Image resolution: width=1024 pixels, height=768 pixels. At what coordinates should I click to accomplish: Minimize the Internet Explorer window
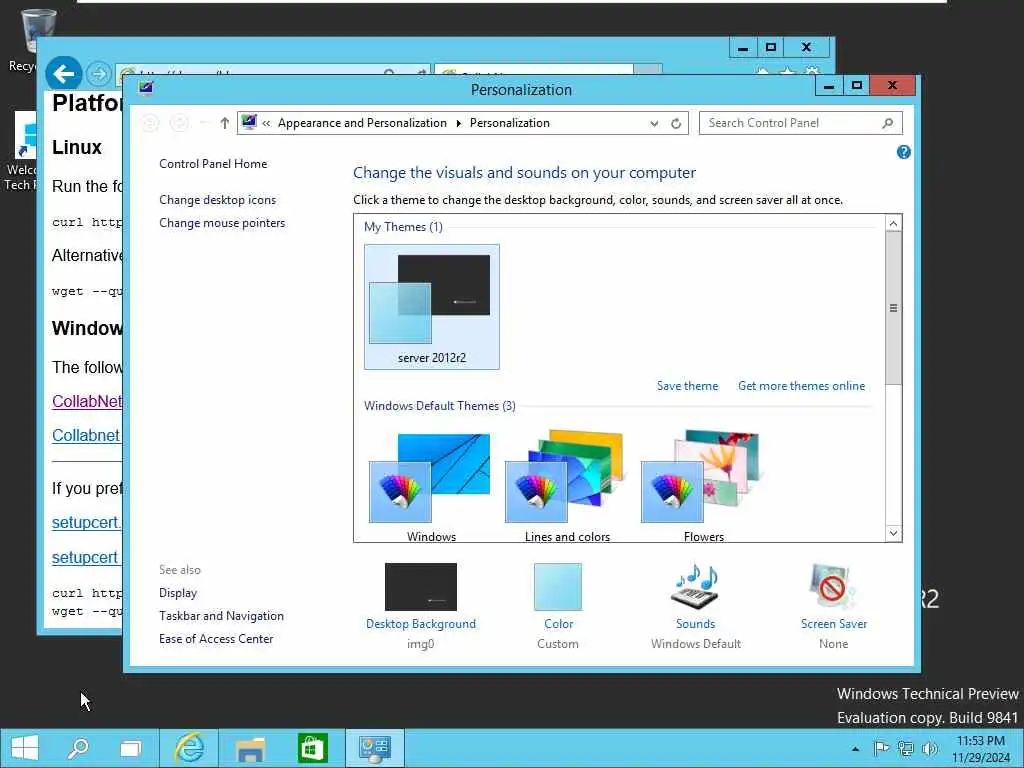click(743, 48)
